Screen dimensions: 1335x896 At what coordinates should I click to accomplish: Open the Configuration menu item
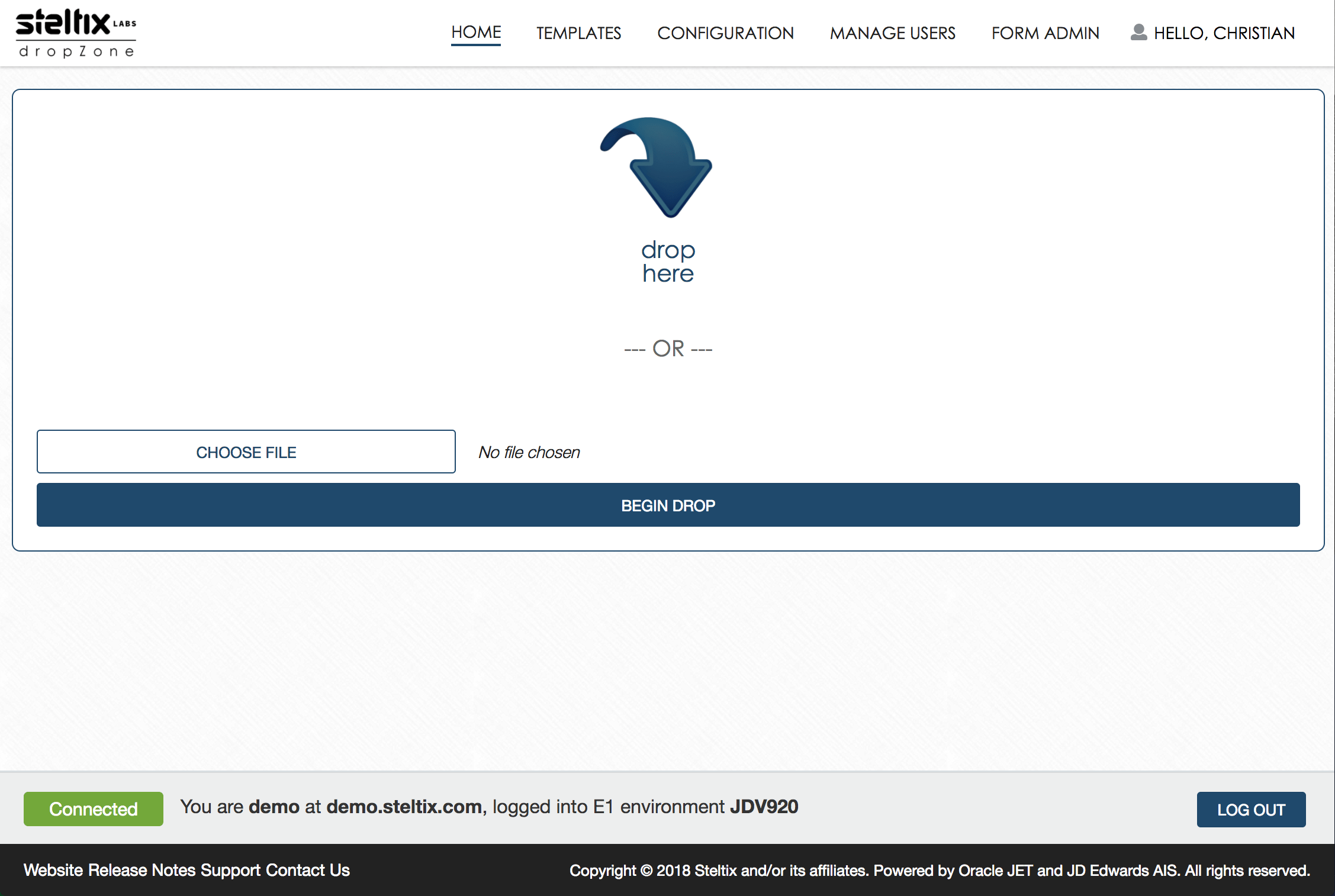[725, 33]
